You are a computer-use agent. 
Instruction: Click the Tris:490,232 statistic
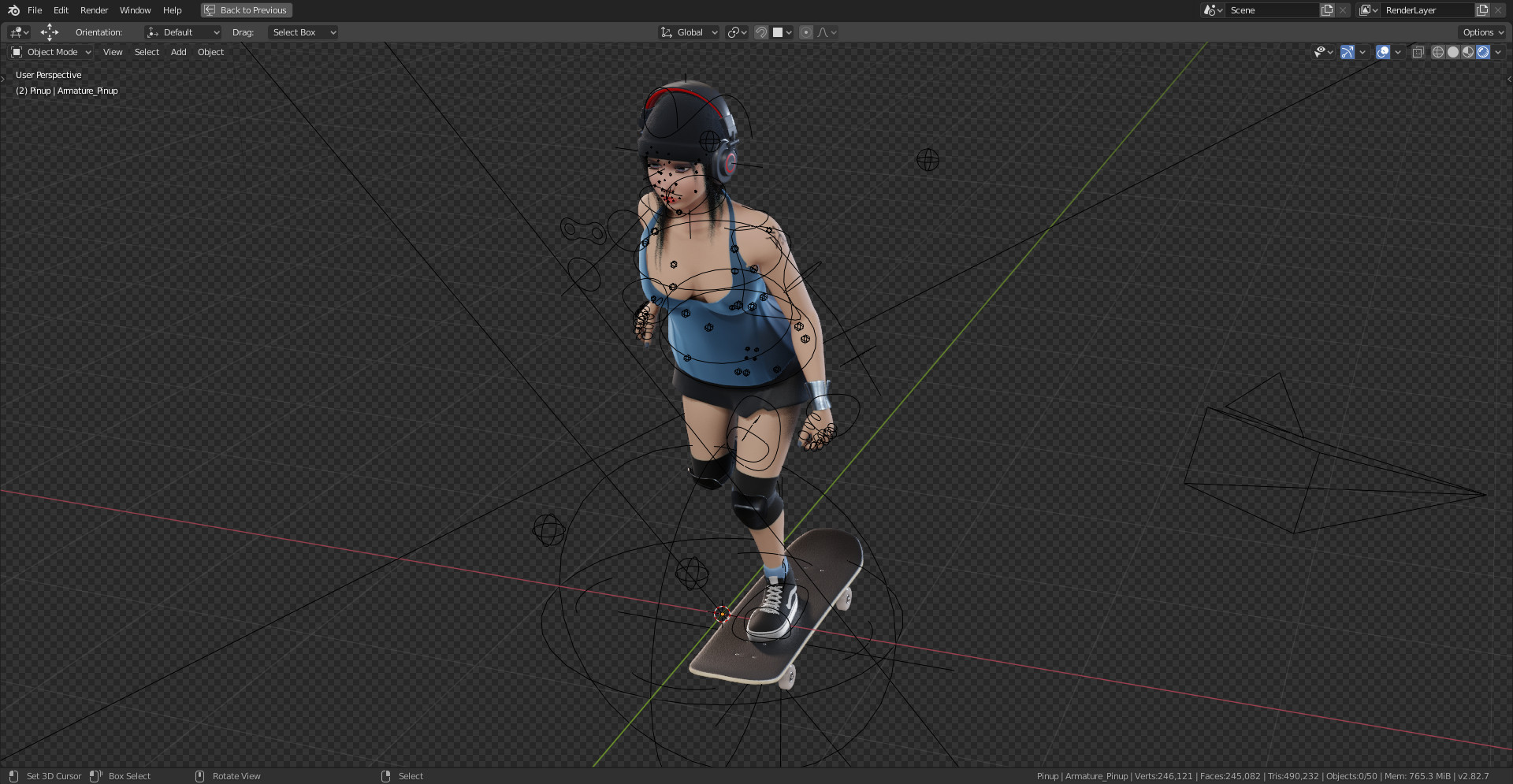(x=1293, y=776)
